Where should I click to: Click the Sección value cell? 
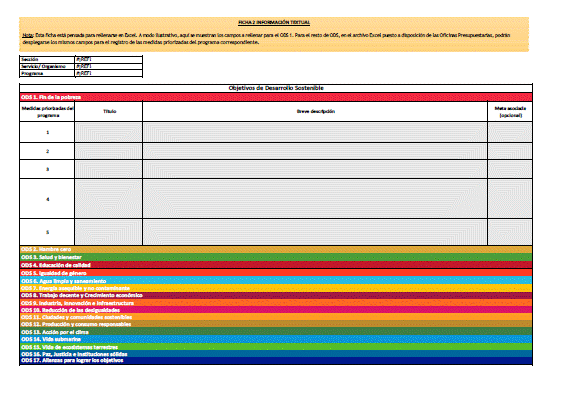[x=109, y=59]
